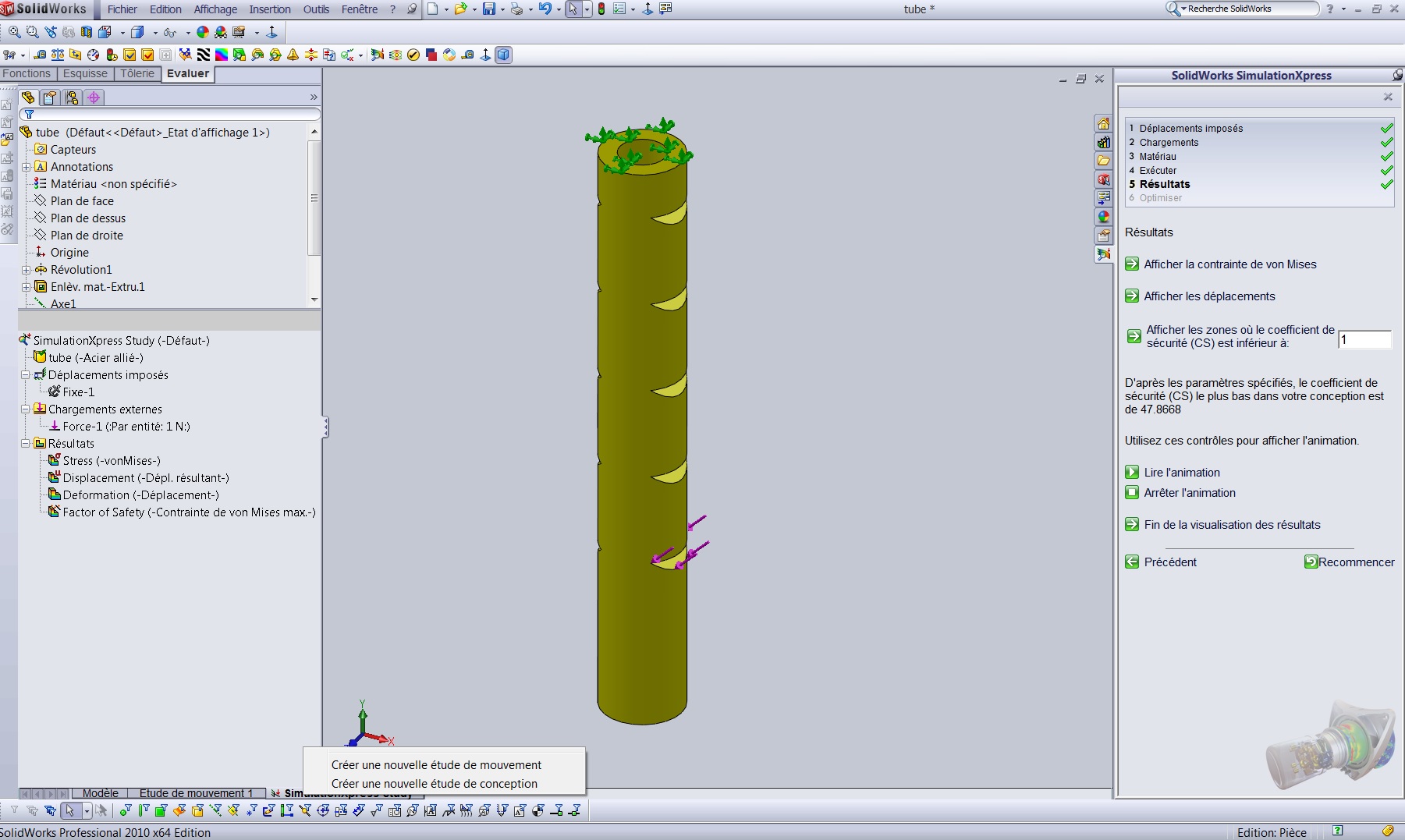Toggle the highlighted cube icon on Evaluer toolbar
The image size is (1405, 840).
(504, 55)
